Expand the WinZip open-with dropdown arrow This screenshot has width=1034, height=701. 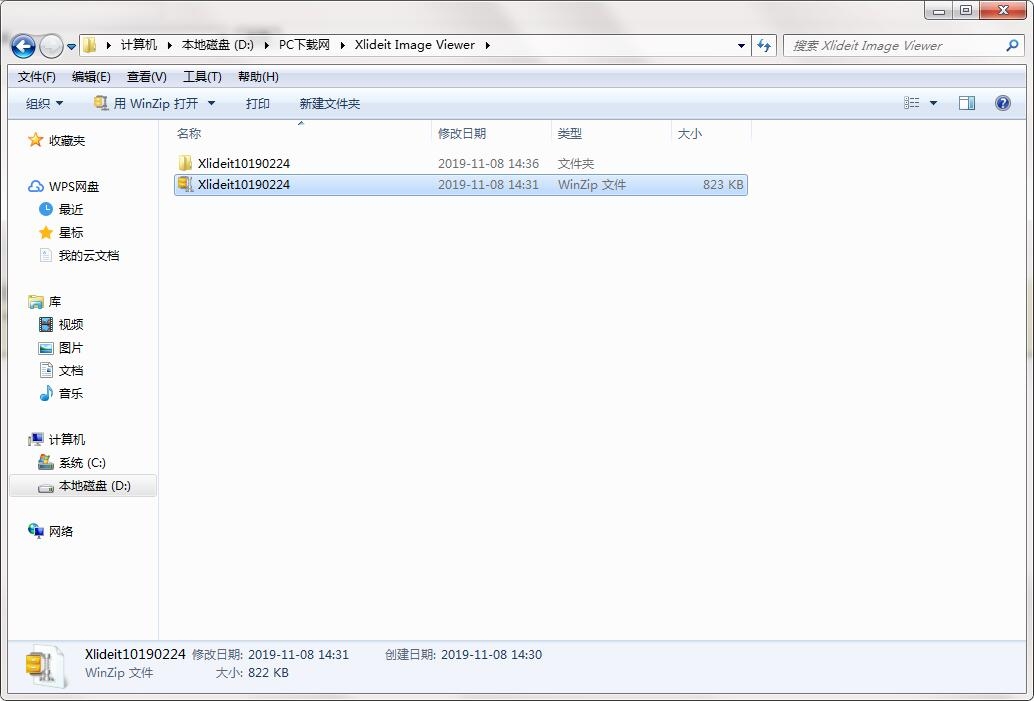click(x=211, y=104)
